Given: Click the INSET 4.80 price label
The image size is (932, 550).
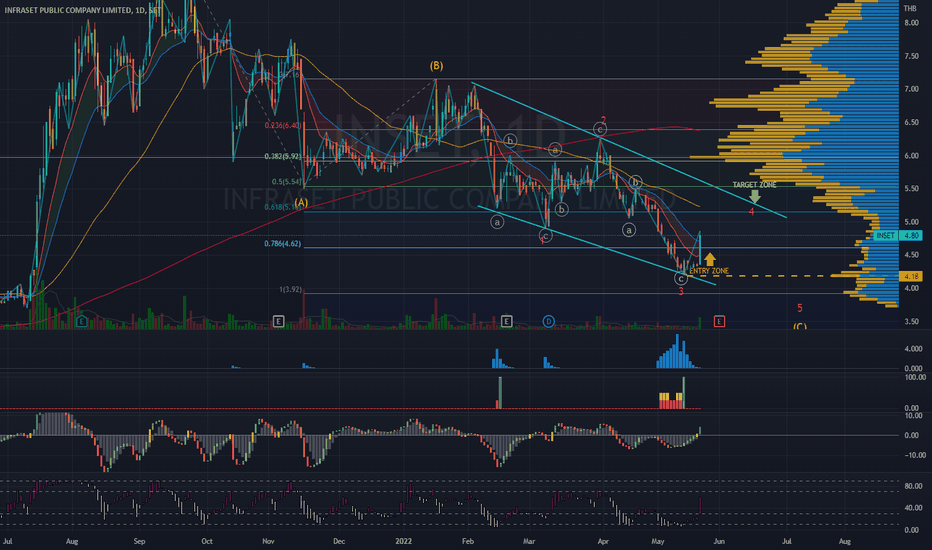Looking at the screenshot, I should pyautogui.click(x=898, y=235).
